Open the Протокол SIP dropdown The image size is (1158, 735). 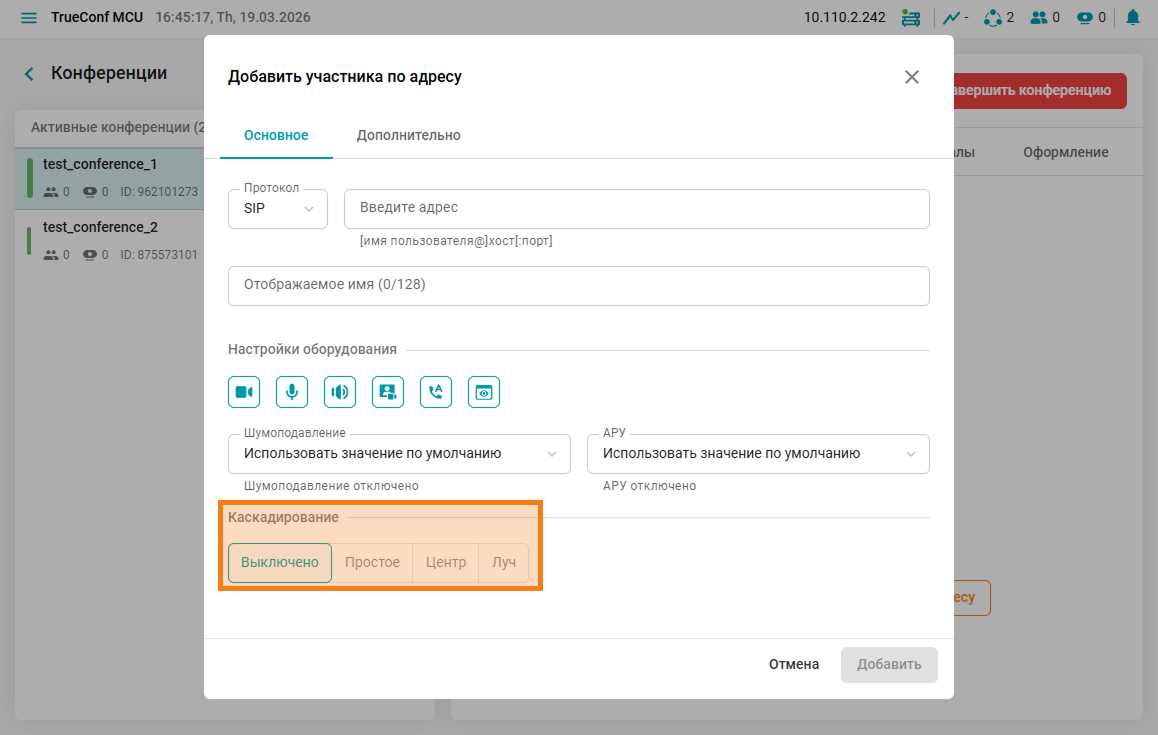coord(278,208)
